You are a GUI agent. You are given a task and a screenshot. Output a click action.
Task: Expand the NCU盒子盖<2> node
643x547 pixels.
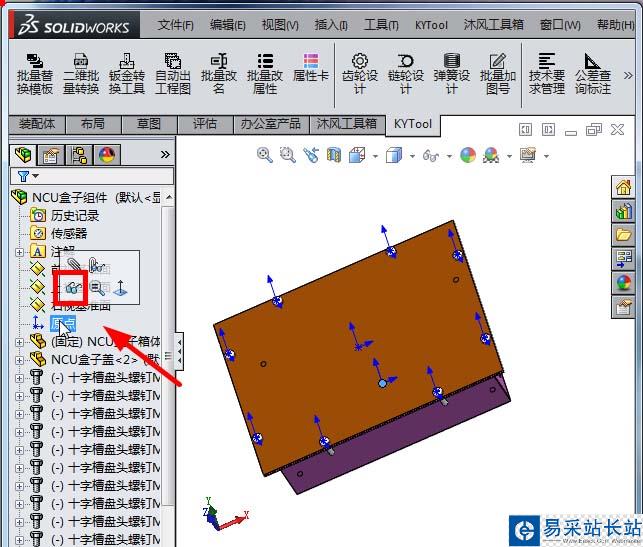tap(19, 360)
